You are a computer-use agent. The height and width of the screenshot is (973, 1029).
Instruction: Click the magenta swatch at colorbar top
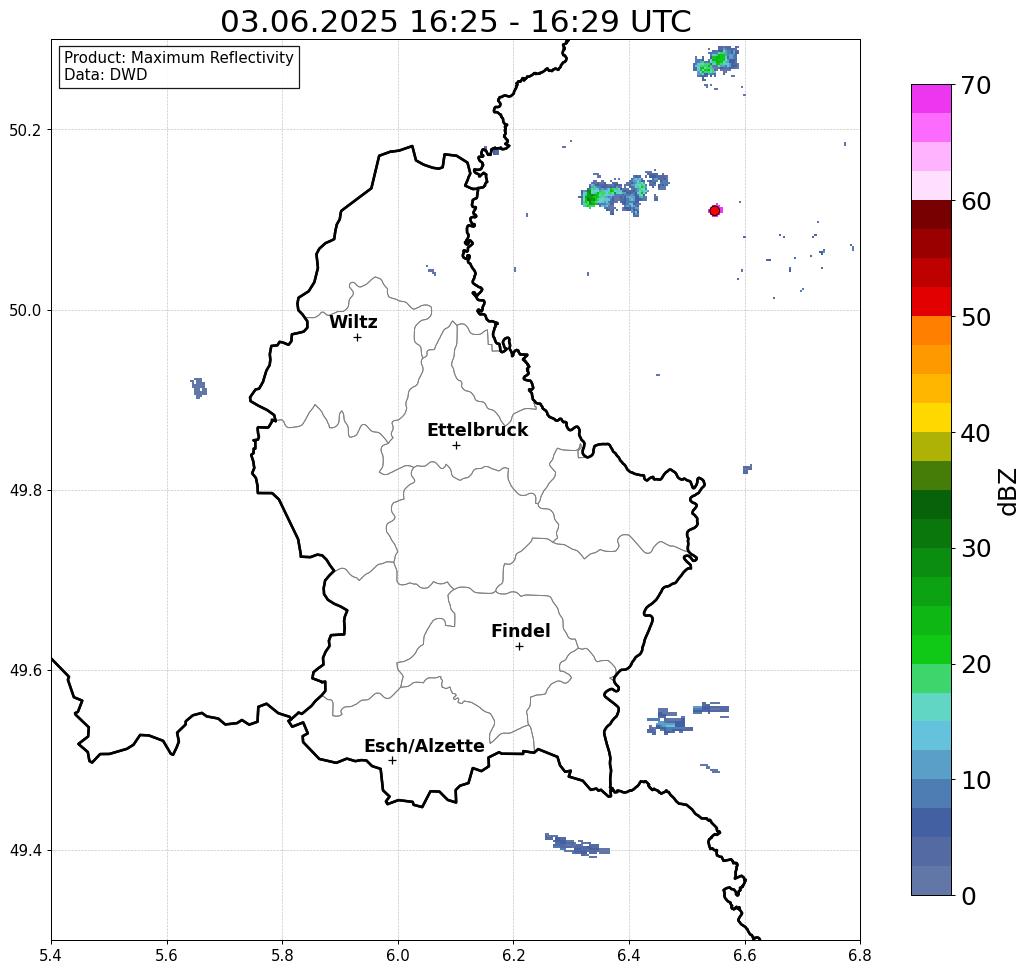tap(931, 99)
